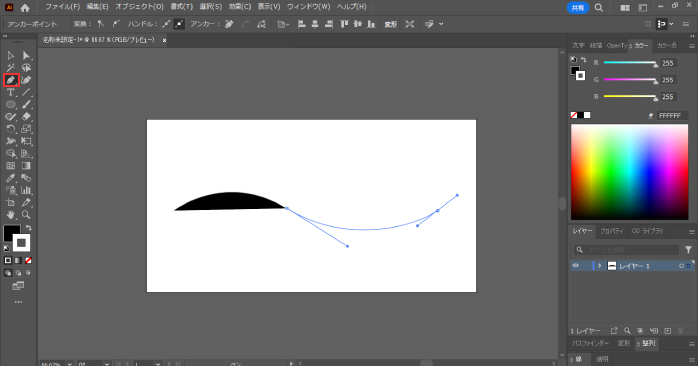Swap fill and stroke in toolbar
Screen dimensions: 698x366
click(28, 228)
